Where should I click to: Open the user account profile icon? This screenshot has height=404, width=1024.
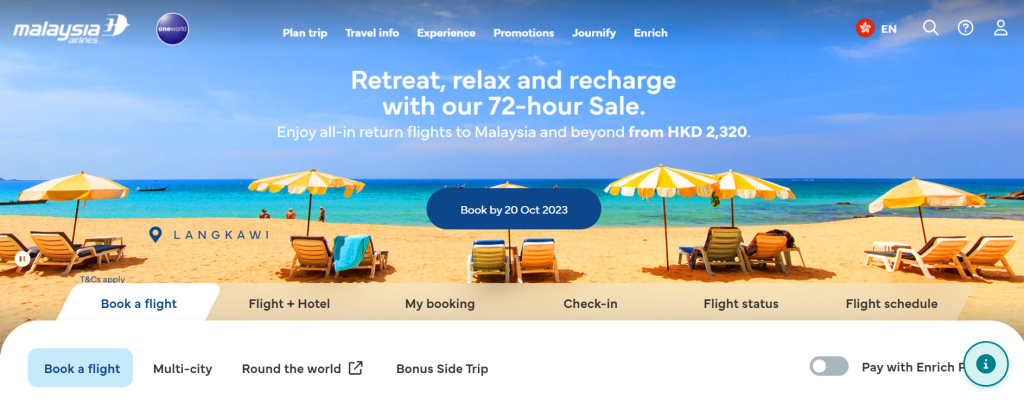point(1000,28)
